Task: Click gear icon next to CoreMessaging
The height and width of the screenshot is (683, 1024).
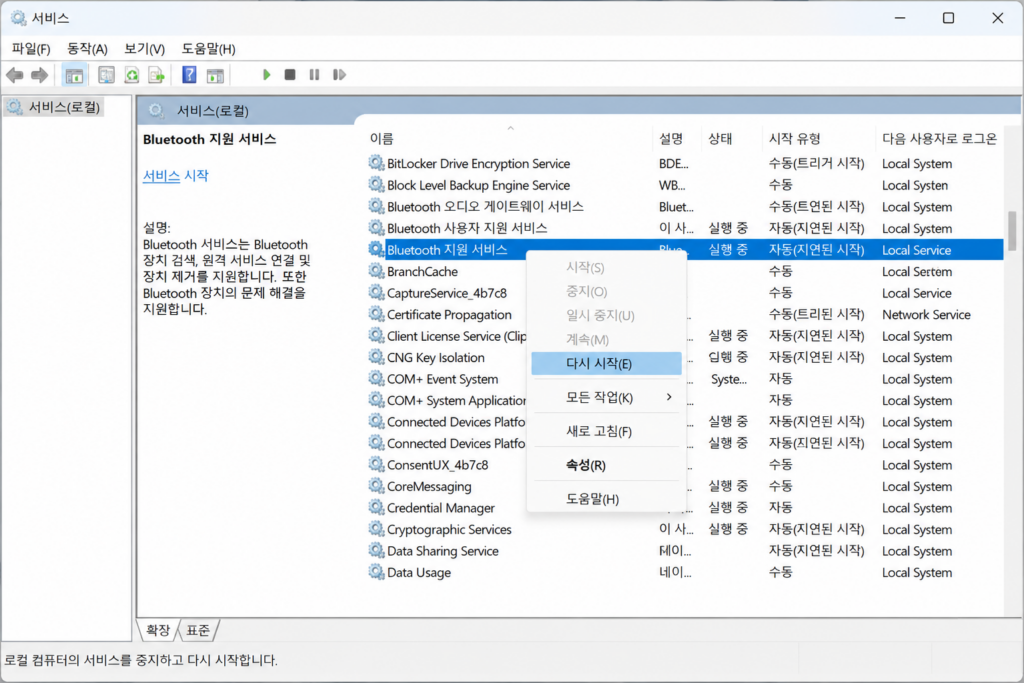Action: click(x=376, y=486)
